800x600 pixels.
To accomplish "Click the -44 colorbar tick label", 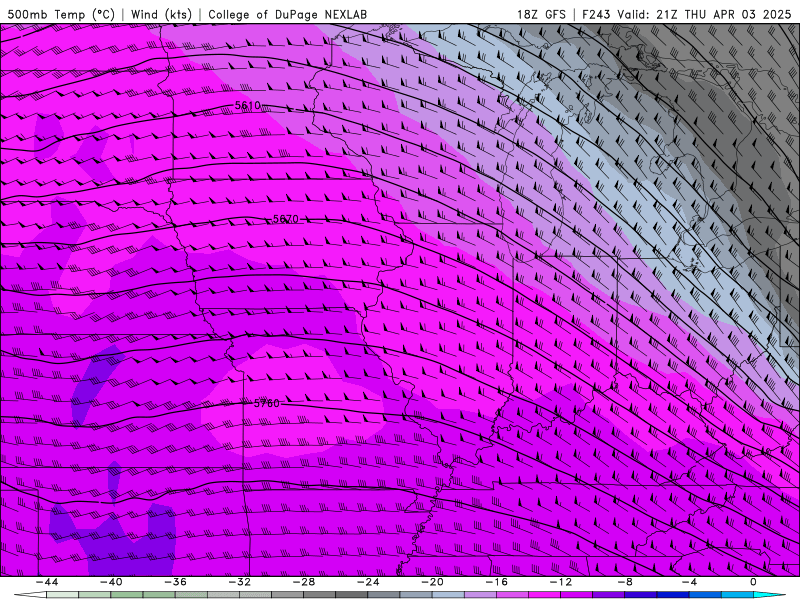I will pos(47,582).
